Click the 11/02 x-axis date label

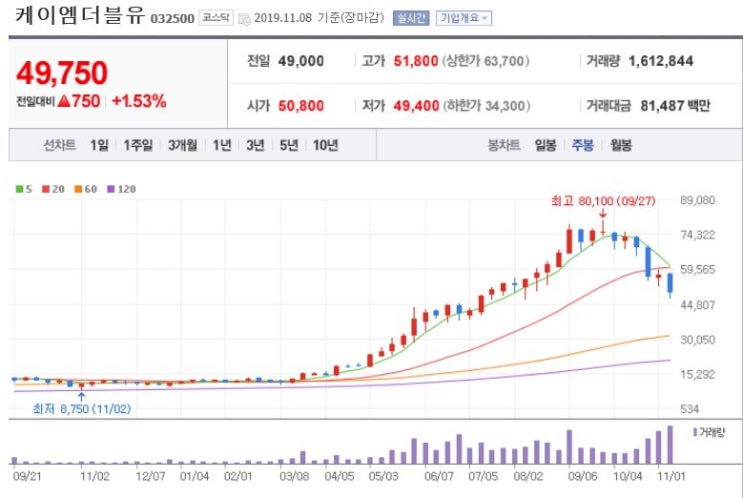tap(94, 475)
